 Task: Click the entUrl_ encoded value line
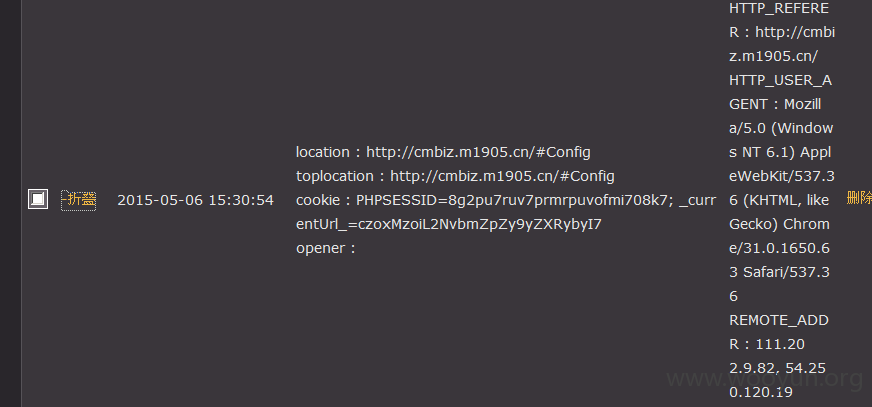[x=449, y=224]
